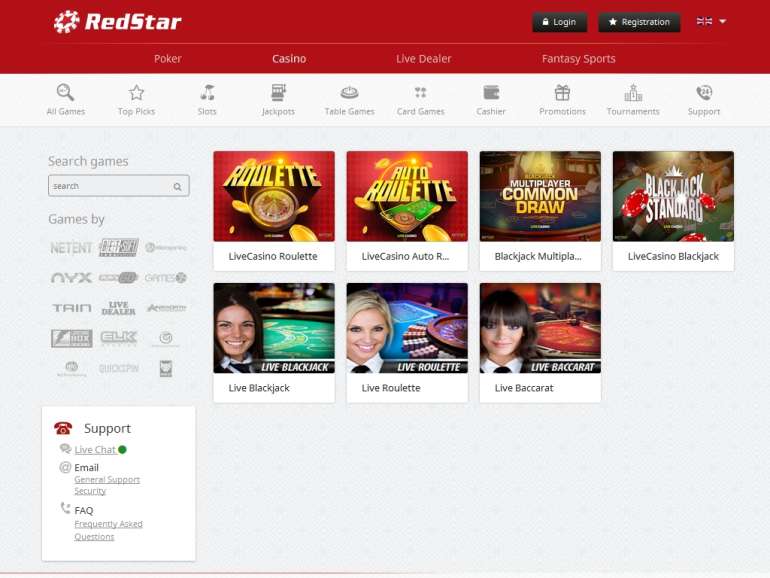
Task: Open the Tournaments podium icon
Action: coord(633,92)
